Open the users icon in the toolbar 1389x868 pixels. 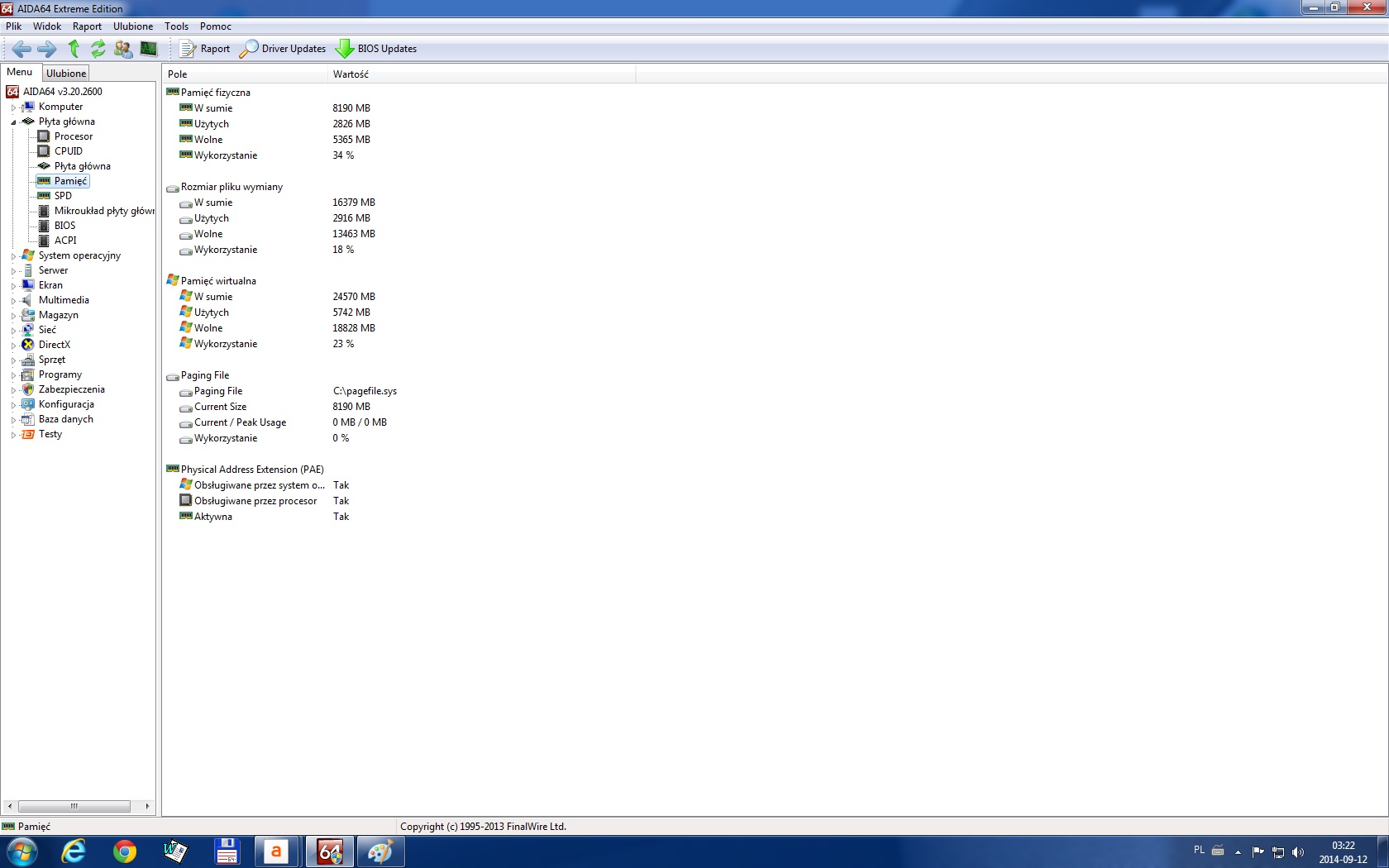(x=123, y=49)
